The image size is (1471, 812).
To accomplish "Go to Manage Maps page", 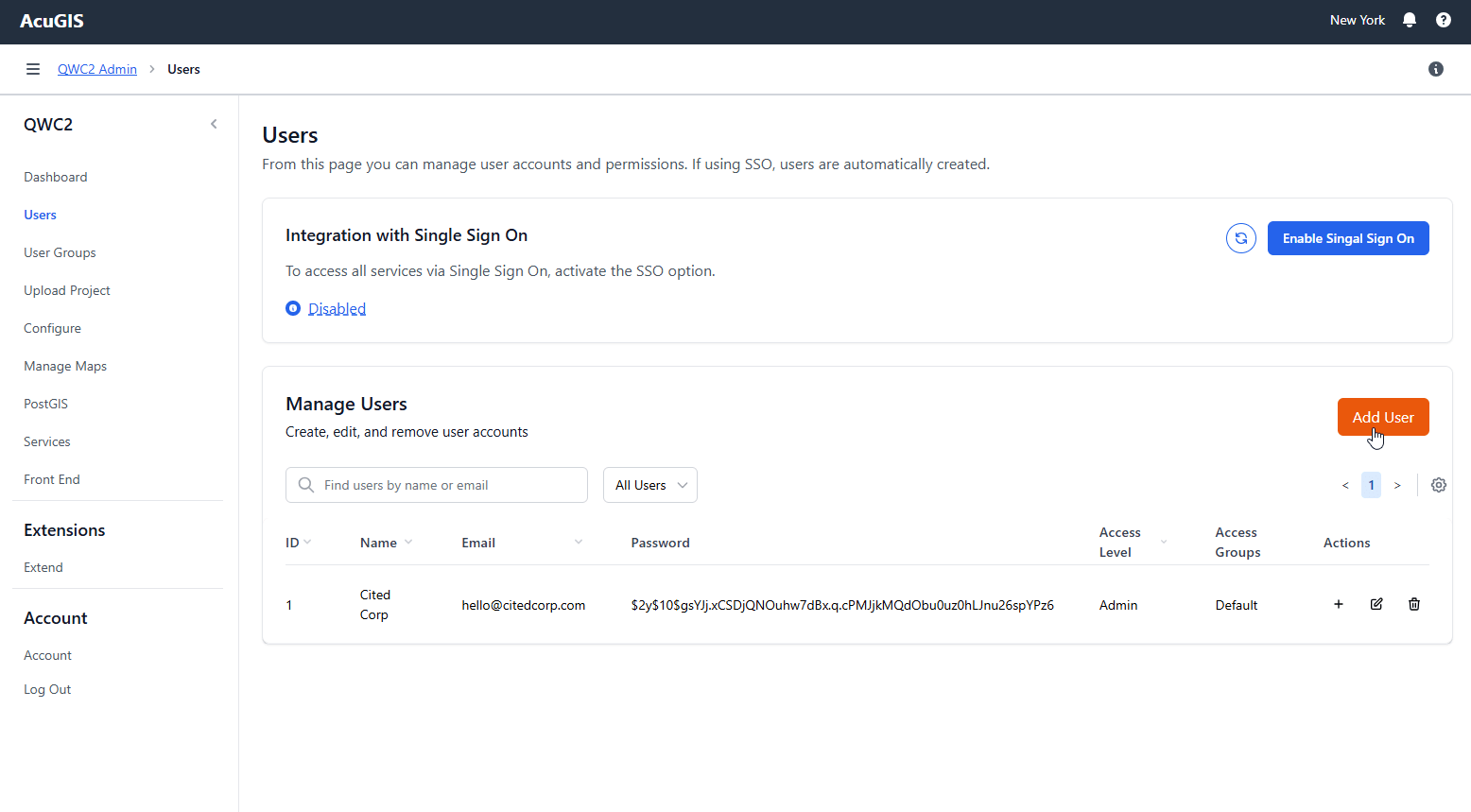I will [x=65, y=366].
